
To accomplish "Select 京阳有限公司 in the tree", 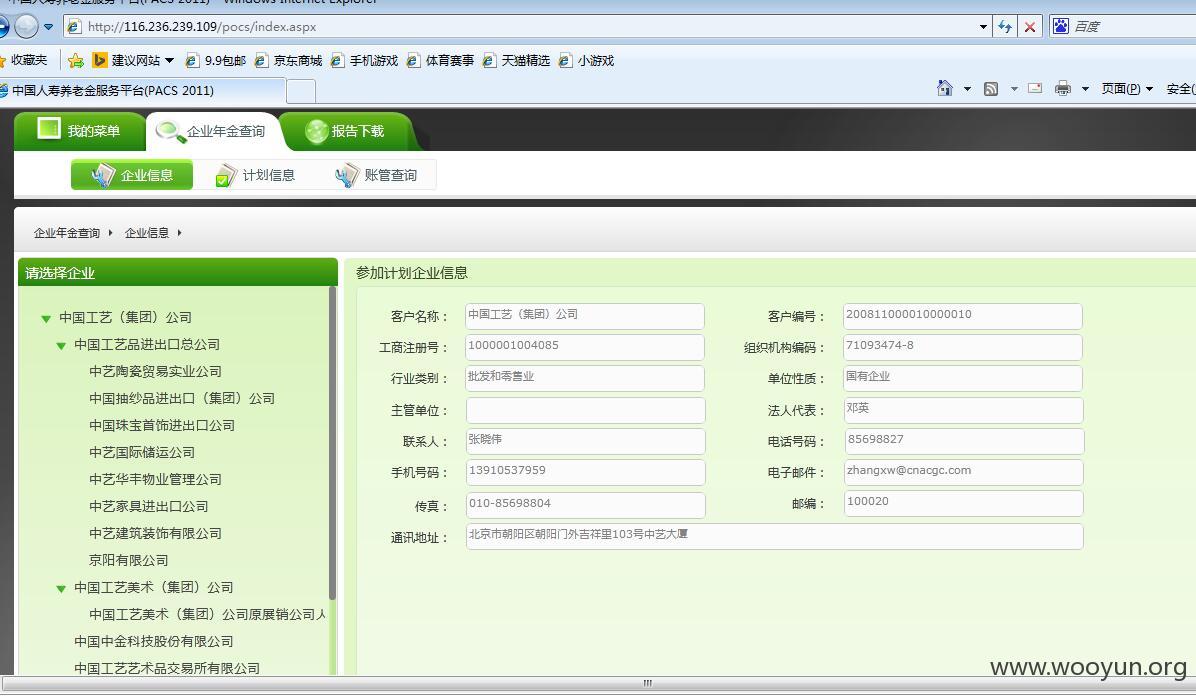I will coord(128,560).
